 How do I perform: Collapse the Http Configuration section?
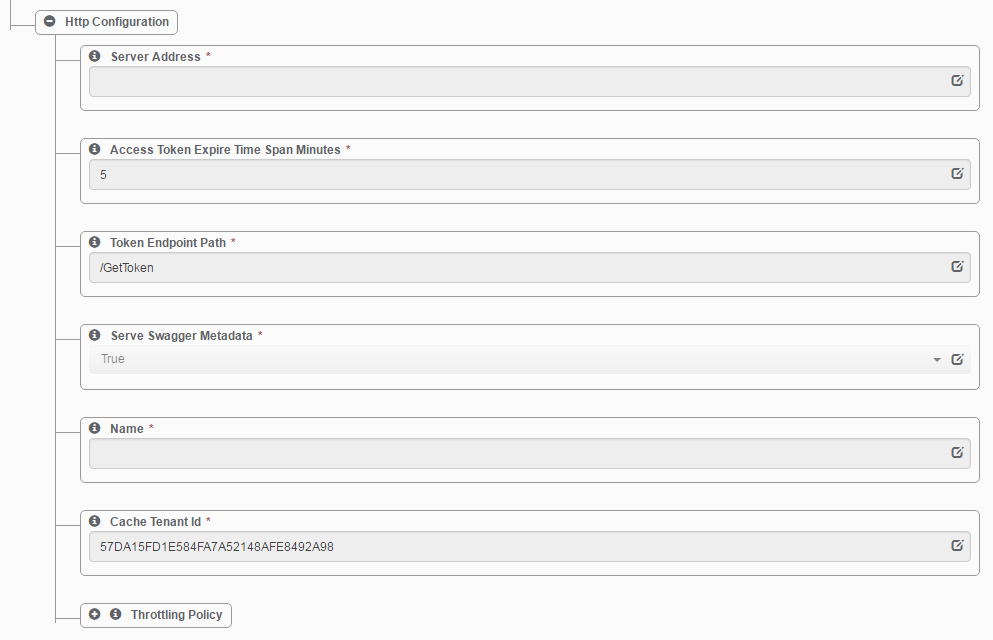click(x=49, y=22)
